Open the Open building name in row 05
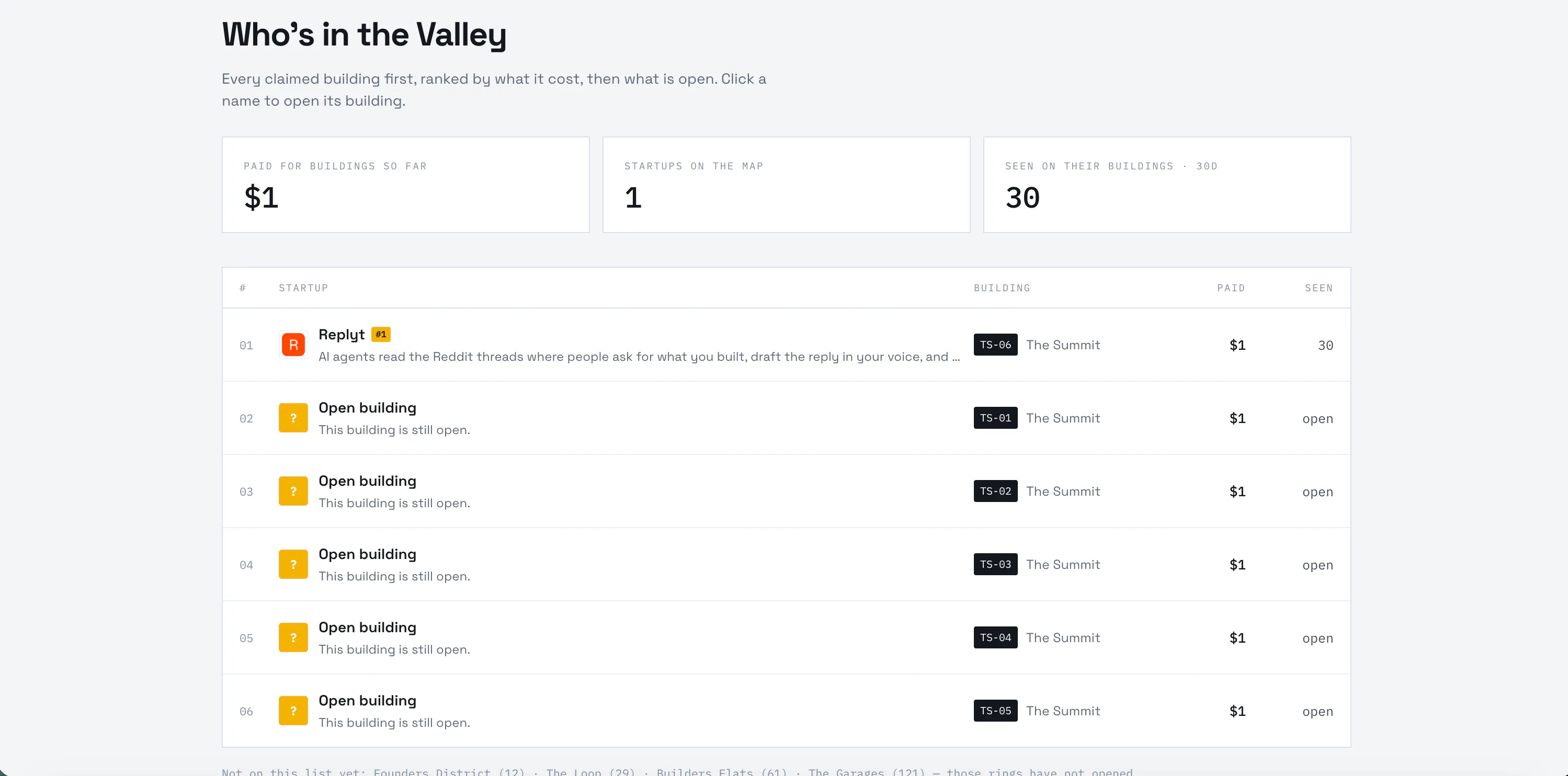1568x776 pixels. point(367,627)
